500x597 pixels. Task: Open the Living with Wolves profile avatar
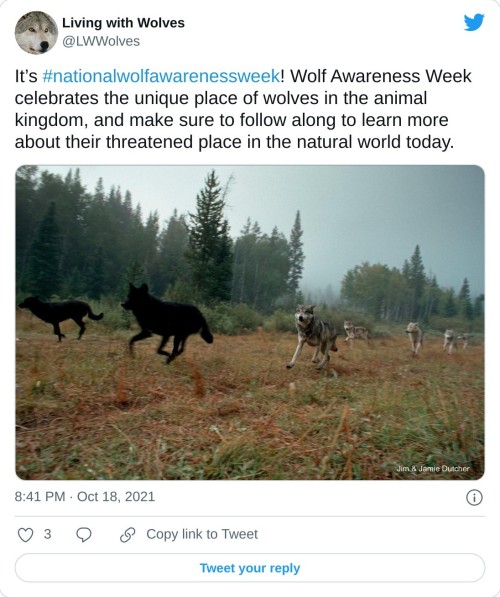(x=36, y=33)
